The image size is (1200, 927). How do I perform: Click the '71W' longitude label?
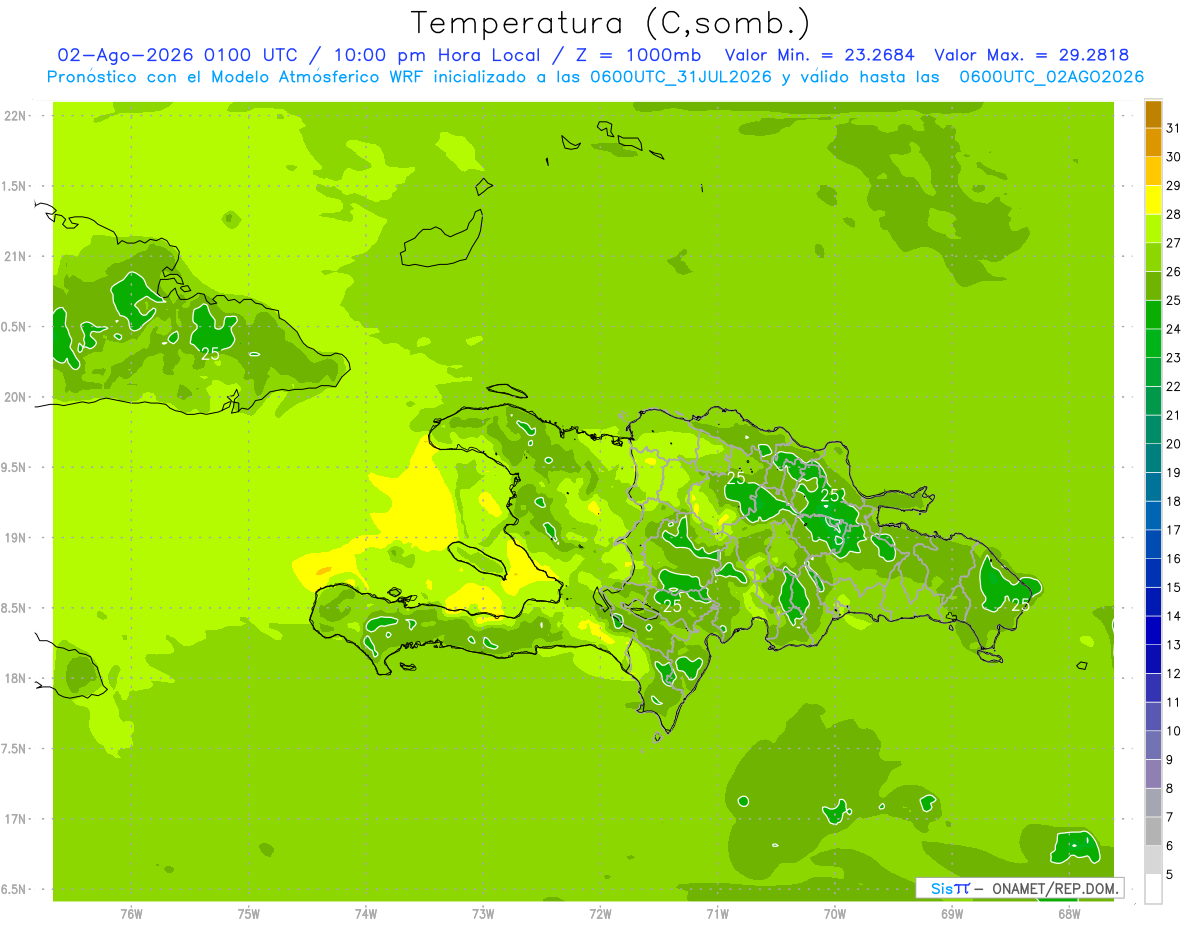[717, 914]
